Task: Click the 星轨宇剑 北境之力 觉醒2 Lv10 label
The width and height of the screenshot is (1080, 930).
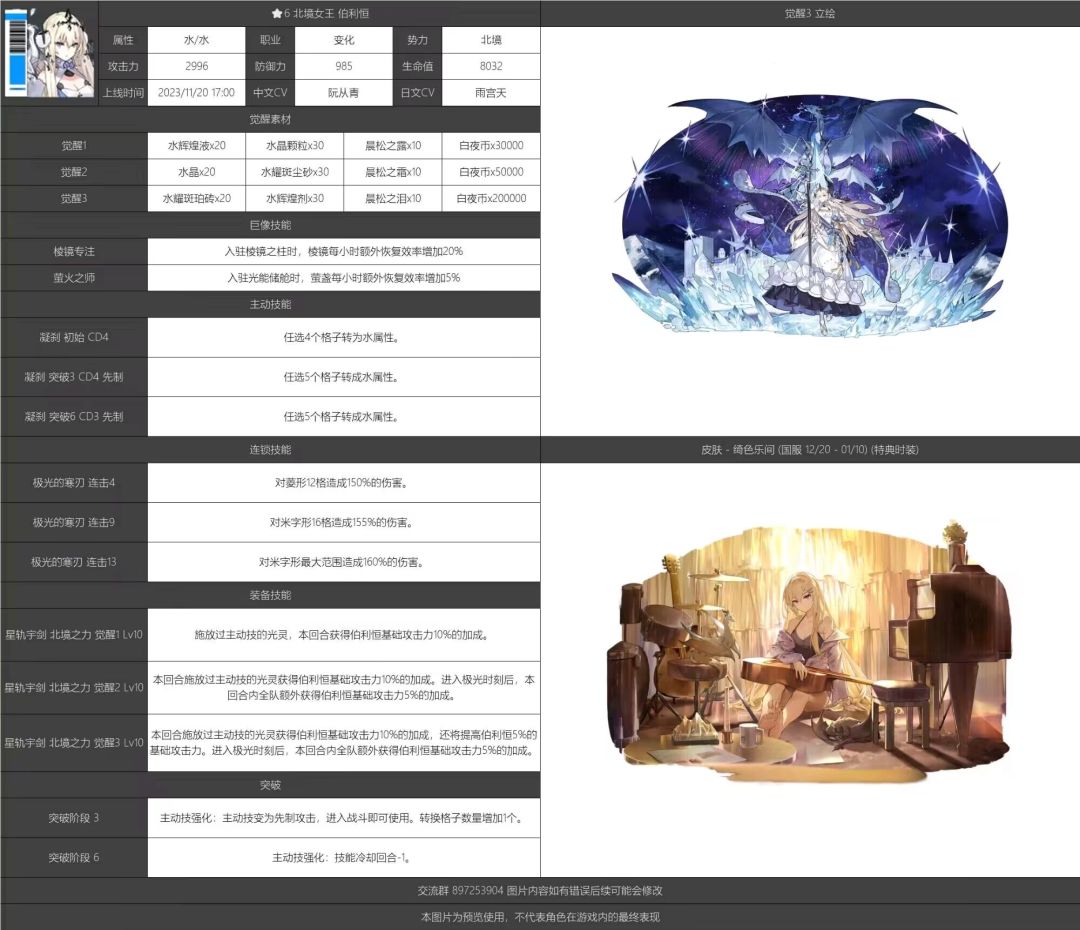Action: tap(74, 688)
